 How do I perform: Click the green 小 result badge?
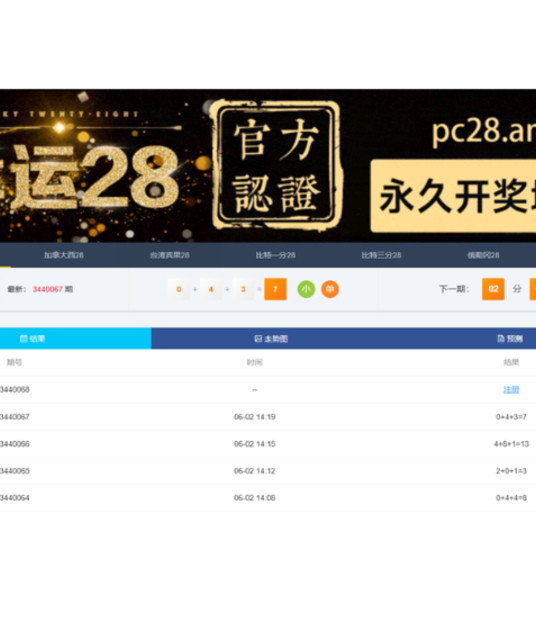[306, 289]
